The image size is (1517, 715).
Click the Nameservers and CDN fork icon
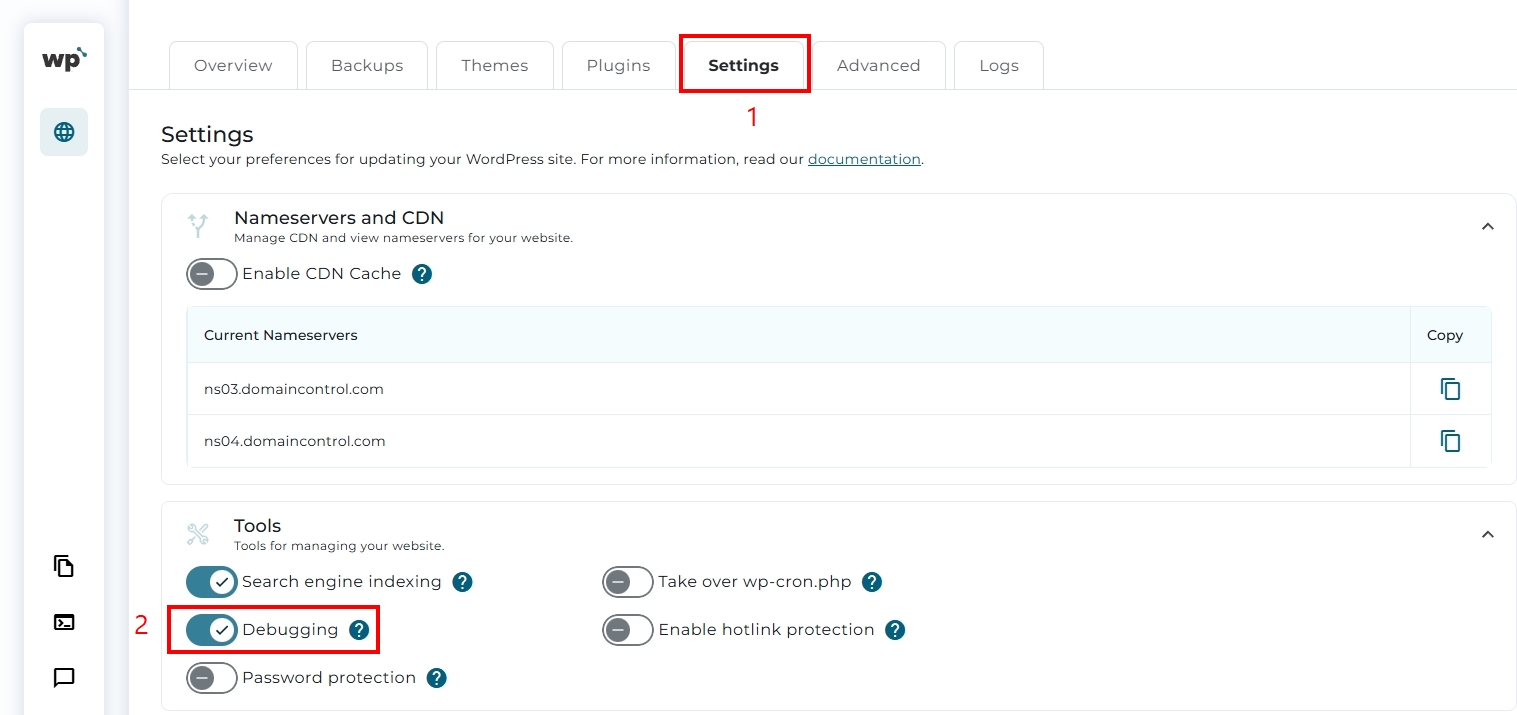click(x=198, y=226)
